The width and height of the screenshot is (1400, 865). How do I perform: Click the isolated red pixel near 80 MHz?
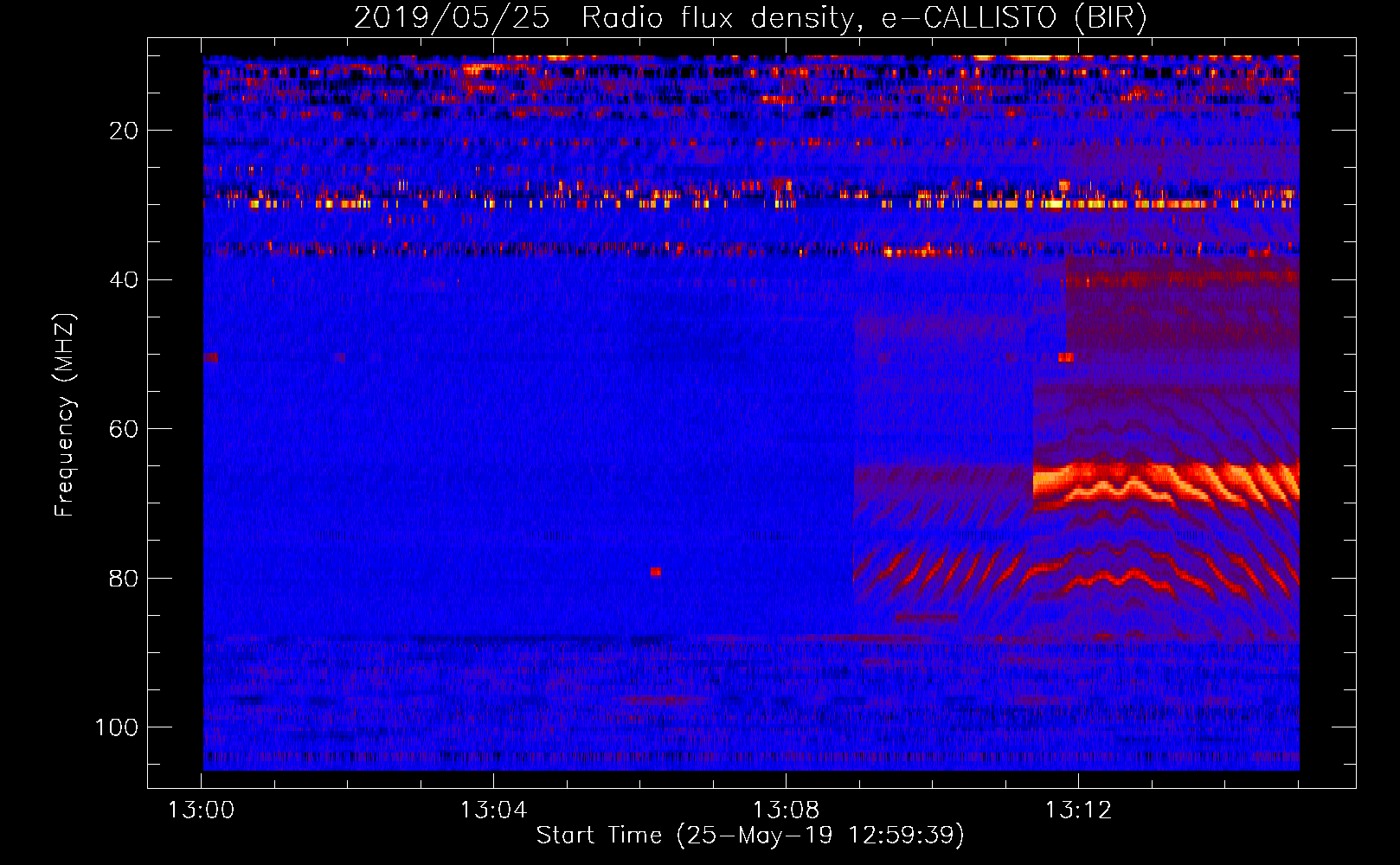(x=656, y=572)
